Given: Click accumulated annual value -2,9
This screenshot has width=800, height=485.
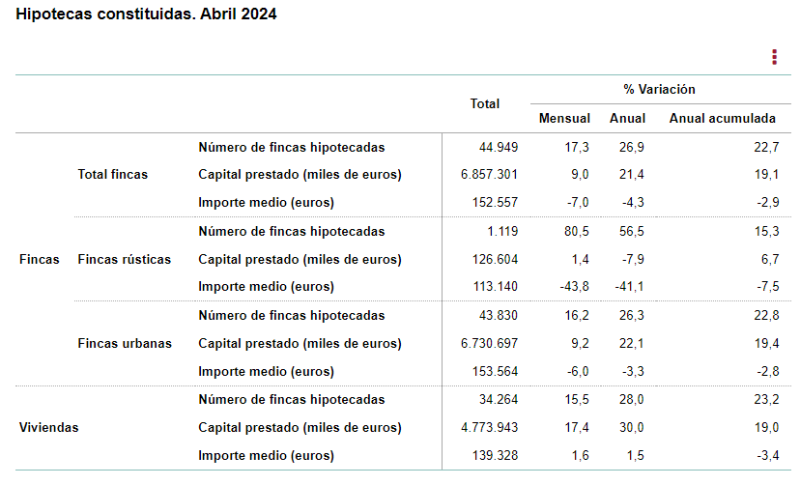Looking at the screenshot, I should coord(768,202).
